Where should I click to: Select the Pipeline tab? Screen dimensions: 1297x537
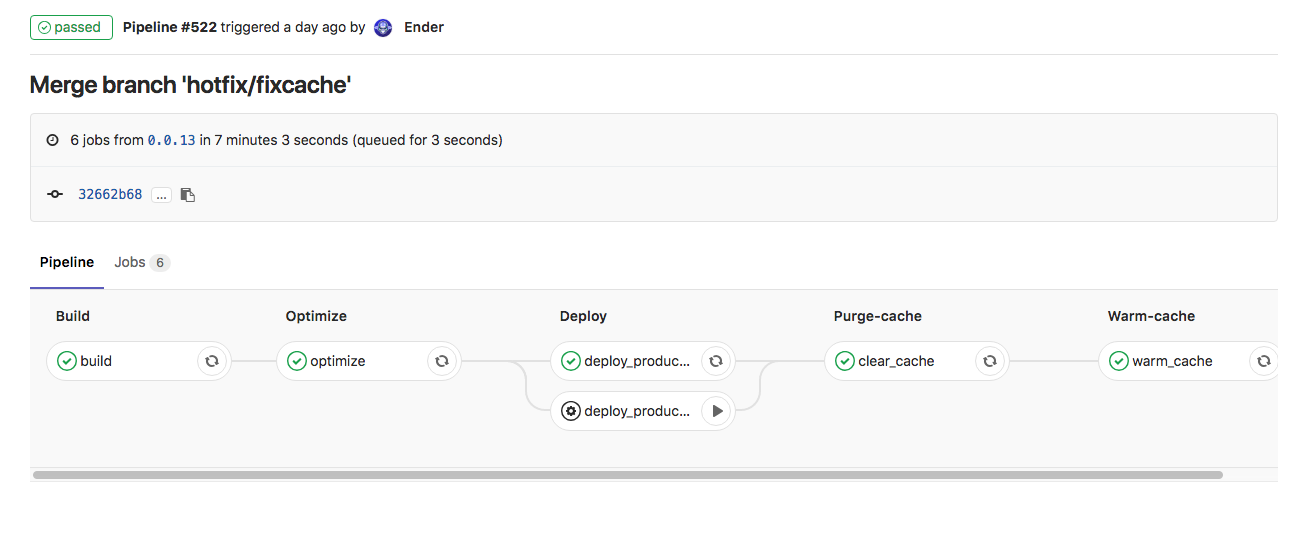(x=67, y=262)
